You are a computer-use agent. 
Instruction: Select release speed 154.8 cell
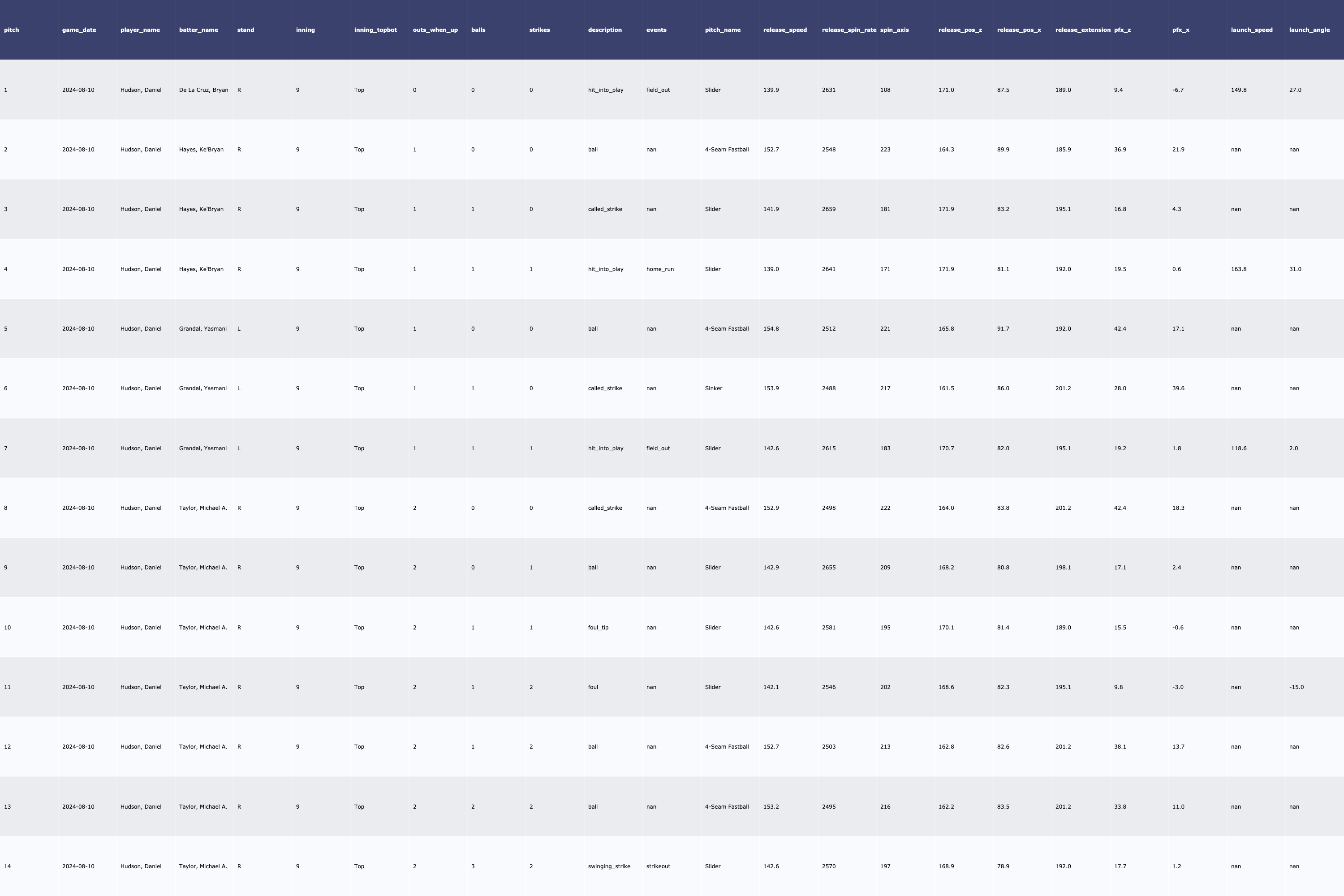click(x=771, y=329)
